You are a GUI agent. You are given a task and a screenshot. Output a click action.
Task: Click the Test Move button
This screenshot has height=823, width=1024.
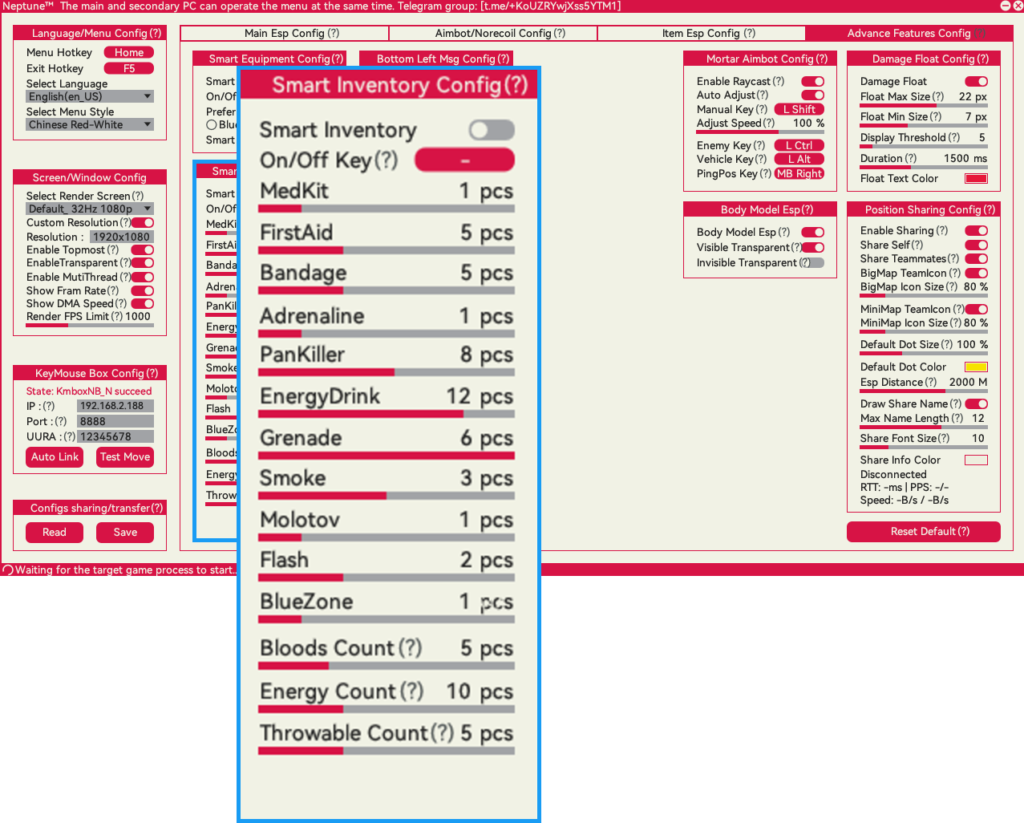(125, 457)
